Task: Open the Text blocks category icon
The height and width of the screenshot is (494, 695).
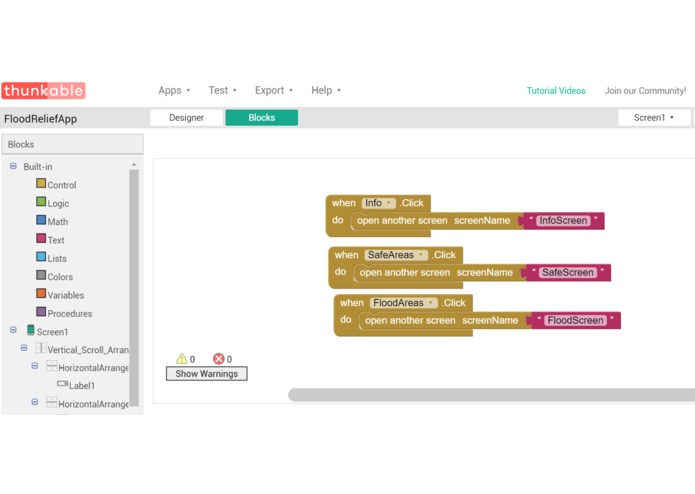Action: [41, 238]
